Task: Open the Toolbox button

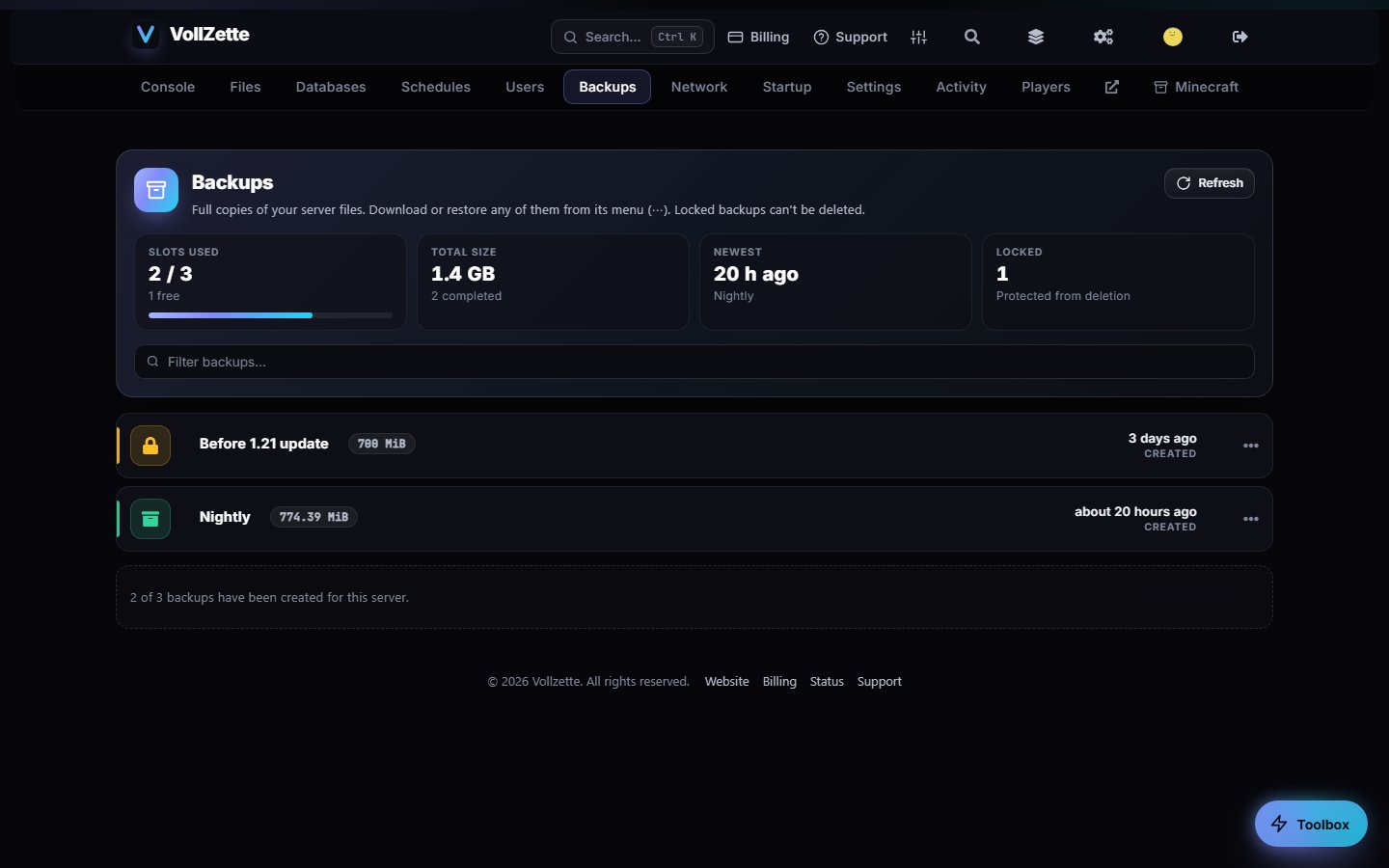Action: 1311,824
